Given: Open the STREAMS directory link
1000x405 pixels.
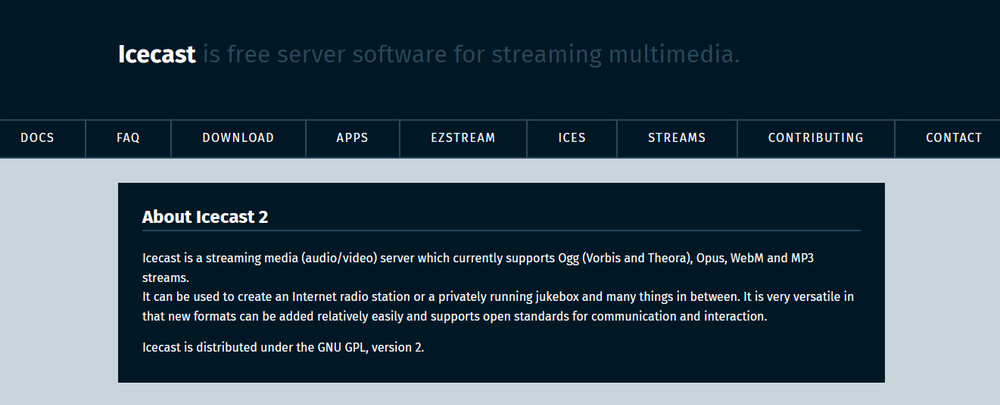Looking at the screenshot, I should (x=677, y=138).
